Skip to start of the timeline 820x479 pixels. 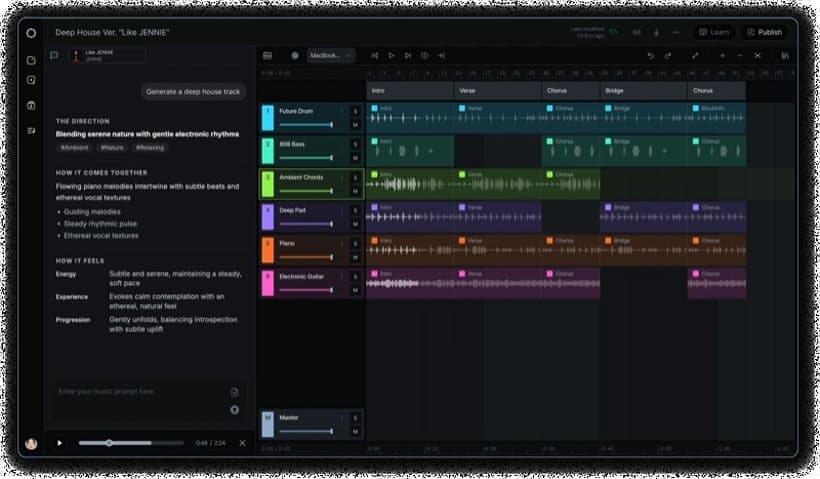click(x=375, y=55)
